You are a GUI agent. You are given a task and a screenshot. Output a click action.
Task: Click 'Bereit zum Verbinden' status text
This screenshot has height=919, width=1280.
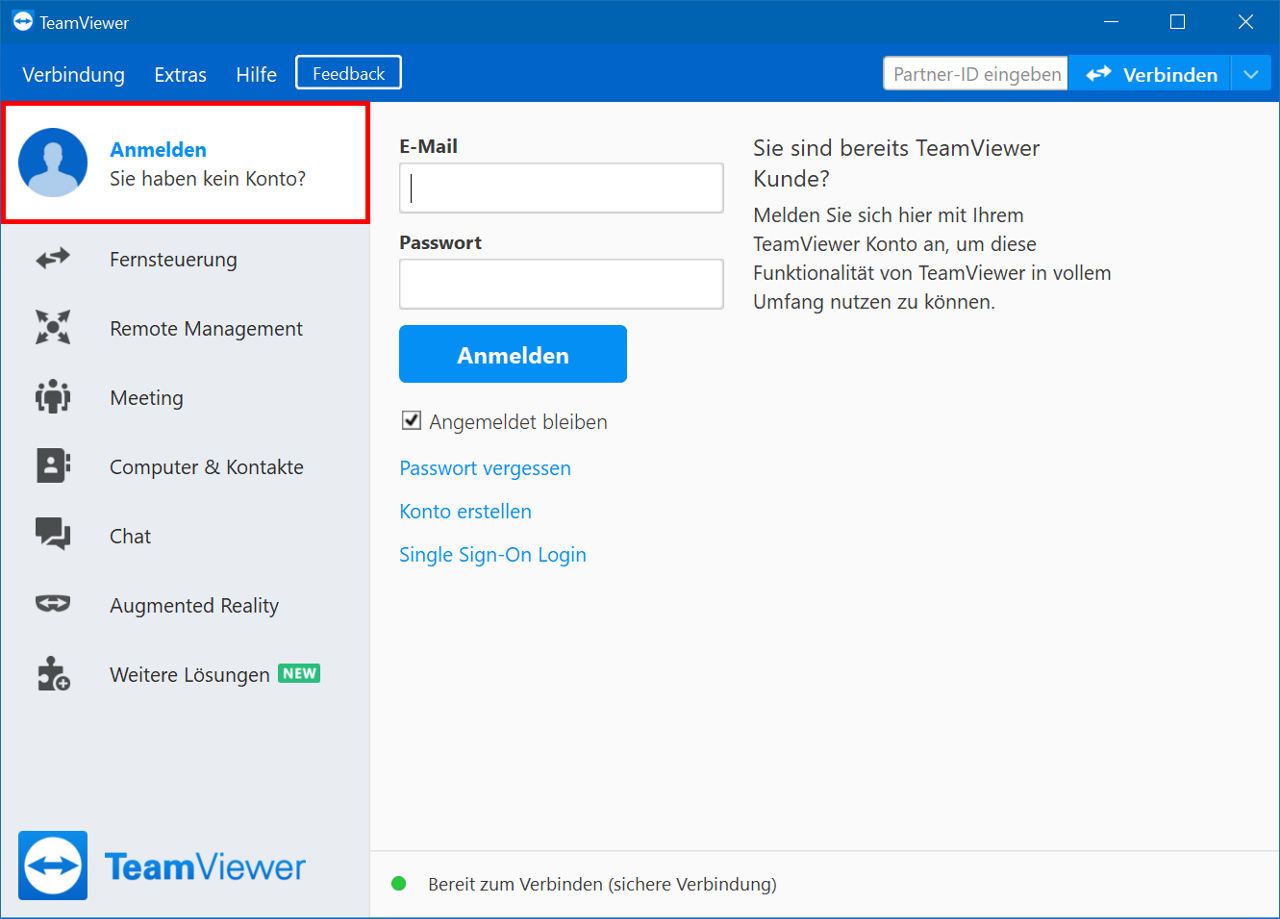602,884
